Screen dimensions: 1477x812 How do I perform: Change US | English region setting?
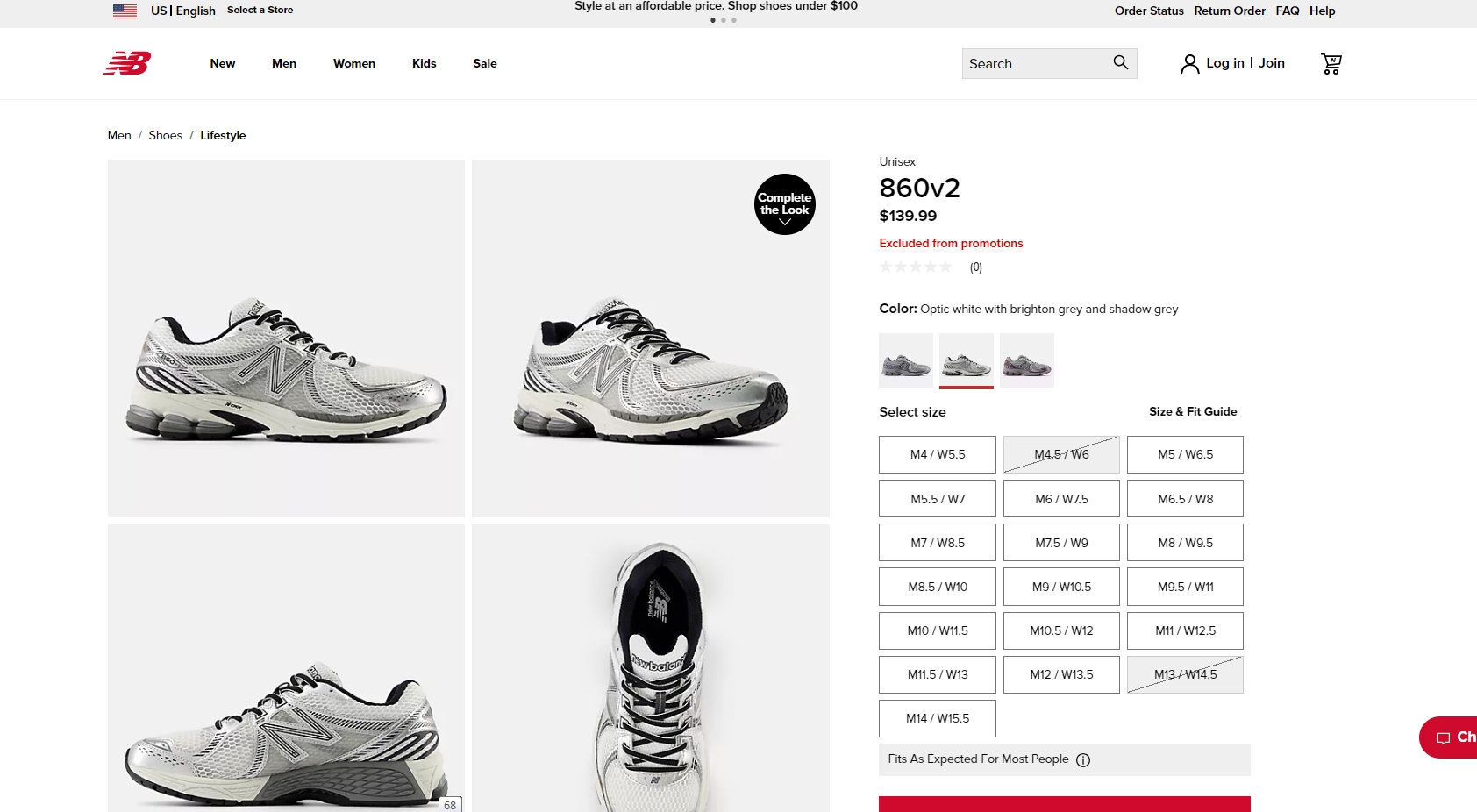(183, 11)
